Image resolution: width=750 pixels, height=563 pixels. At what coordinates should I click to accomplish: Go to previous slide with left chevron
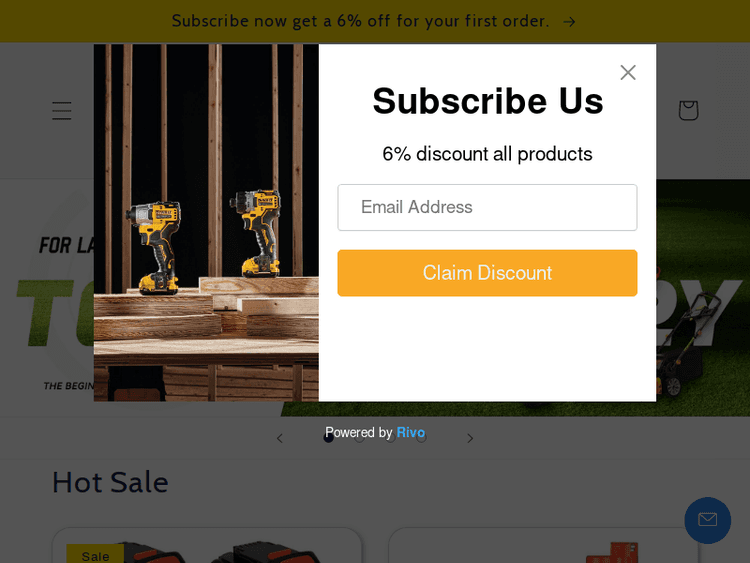pyautogui.click(x=280, y=438)
